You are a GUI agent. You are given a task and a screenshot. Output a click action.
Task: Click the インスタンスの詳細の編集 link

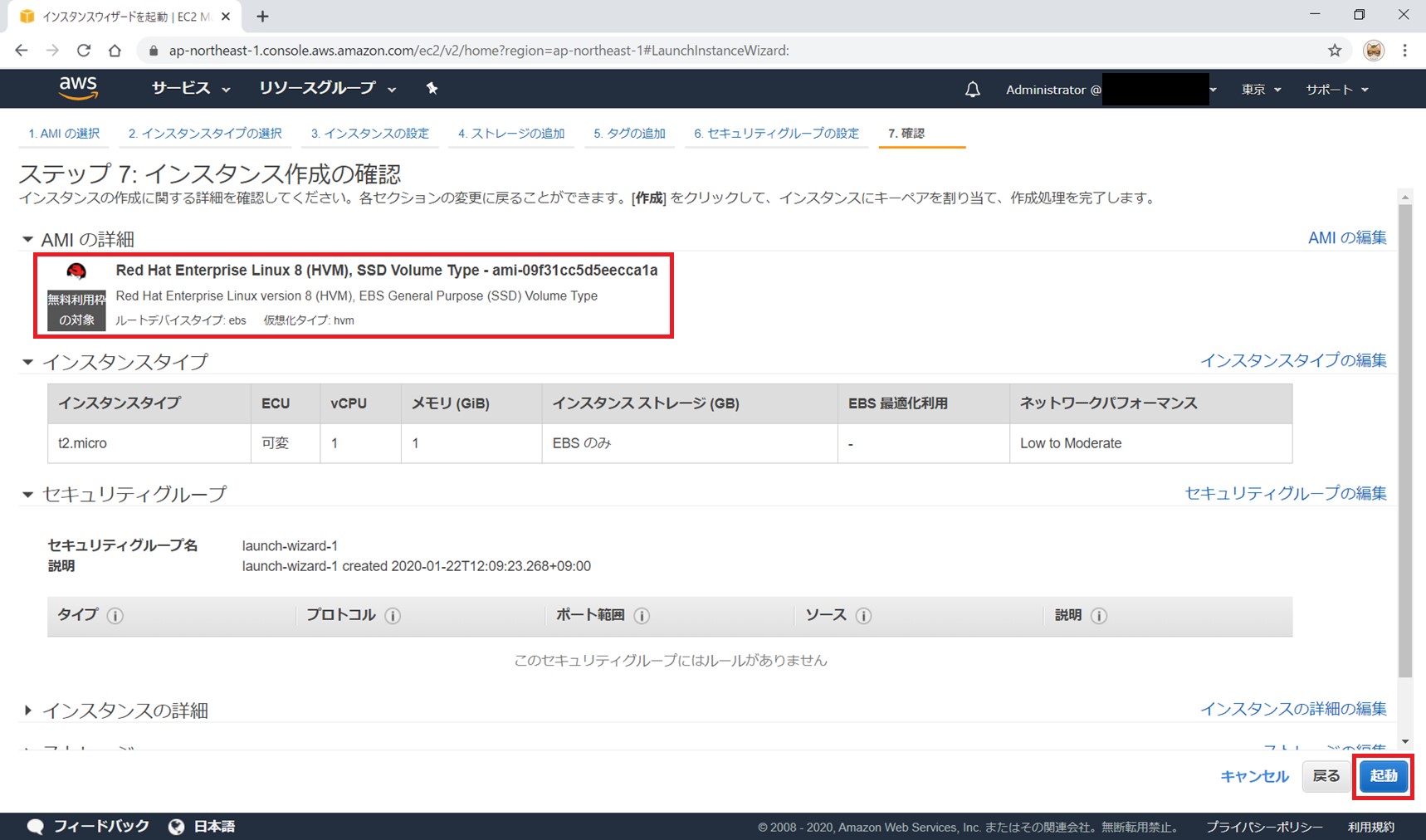(1293, 709)
